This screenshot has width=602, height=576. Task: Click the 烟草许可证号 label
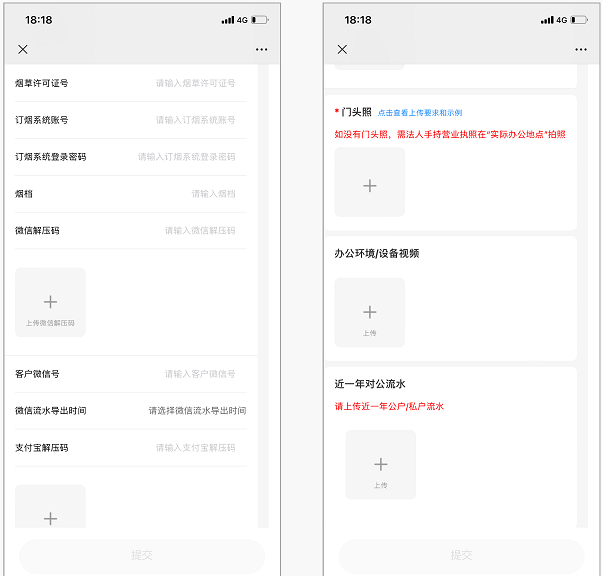[x=41, y=83]
